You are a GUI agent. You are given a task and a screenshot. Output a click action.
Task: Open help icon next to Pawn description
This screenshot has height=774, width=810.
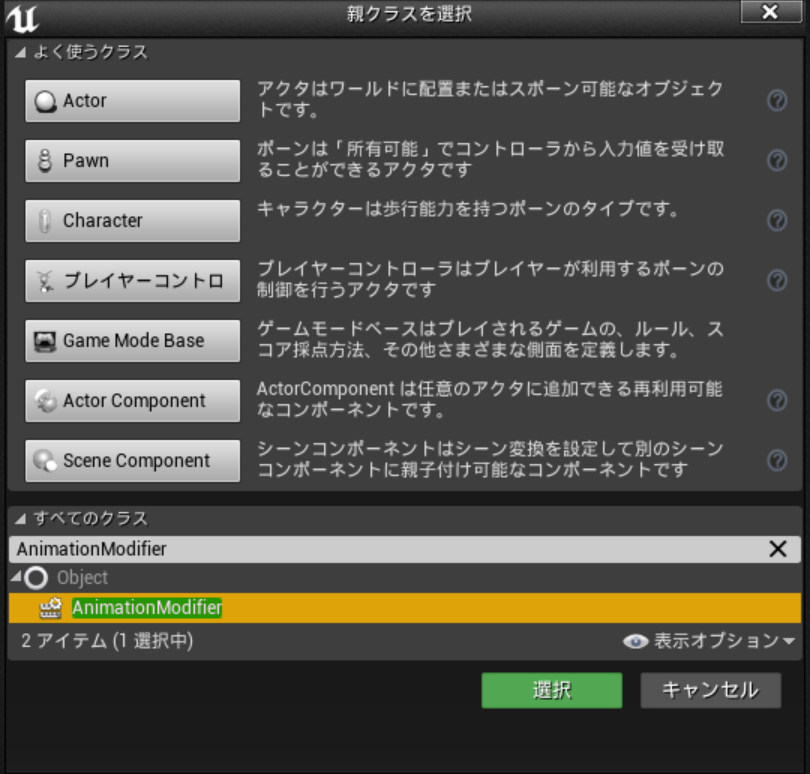pos(777,160)
